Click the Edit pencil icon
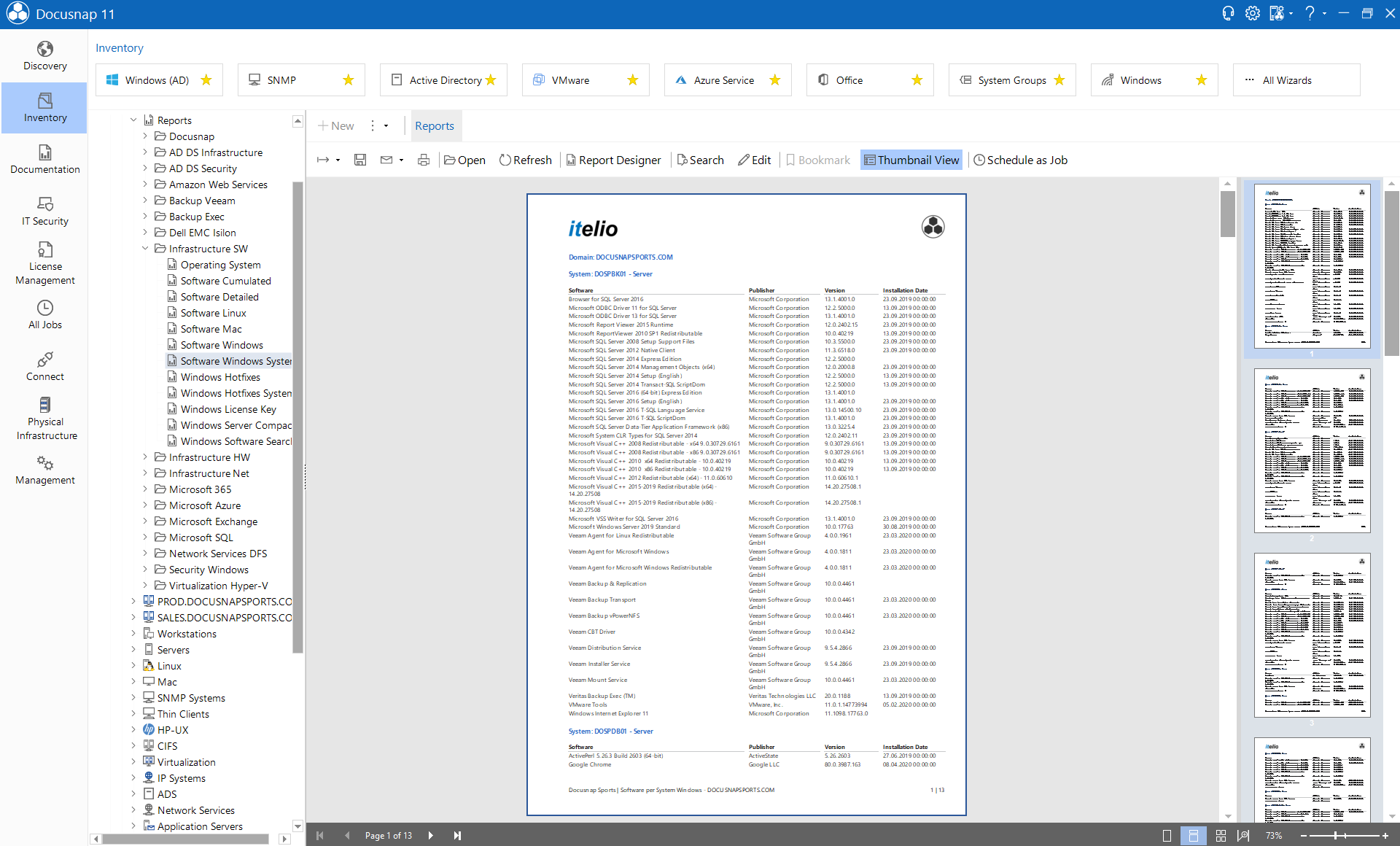This screenshot has width=1400, height=846. click(755, 160)
